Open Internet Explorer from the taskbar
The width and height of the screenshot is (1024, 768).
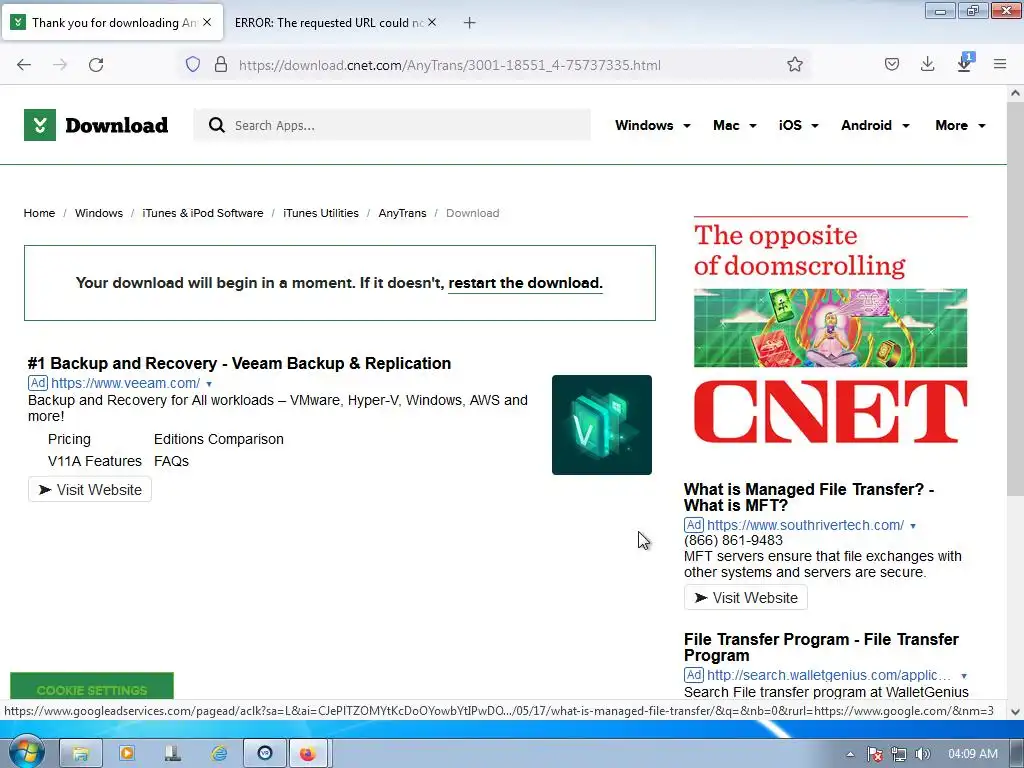pos(219,754)
